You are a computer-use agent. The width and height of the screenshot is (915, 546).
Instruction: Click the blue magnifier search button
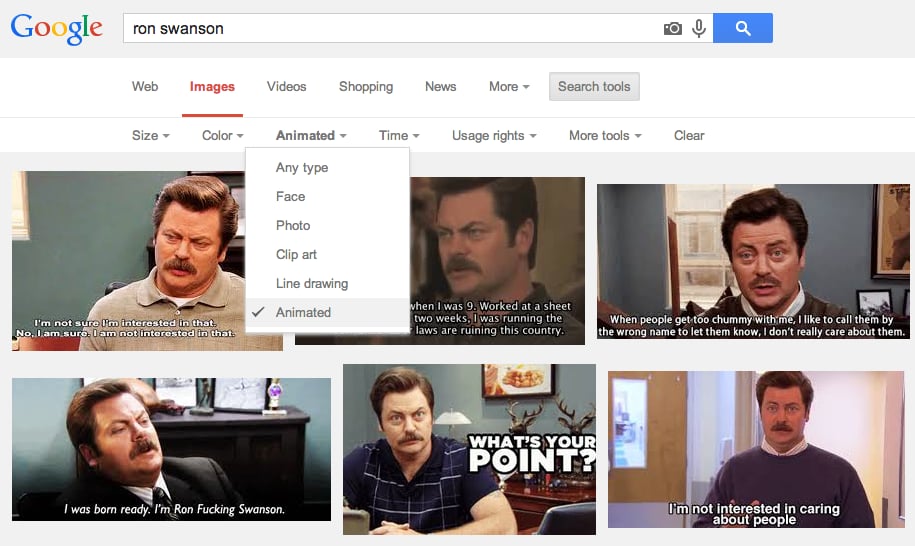[x=743, y=28]
